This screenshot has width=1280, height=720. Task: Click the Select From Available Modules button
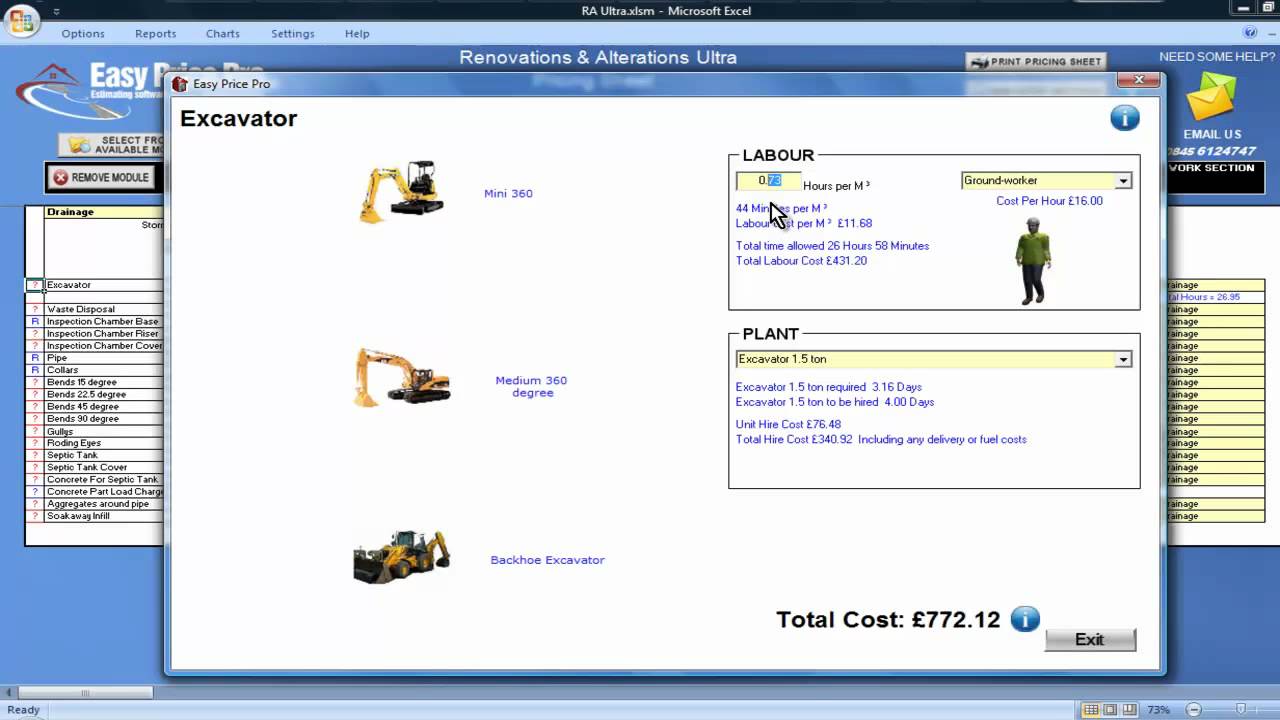[x=111, y=145]
